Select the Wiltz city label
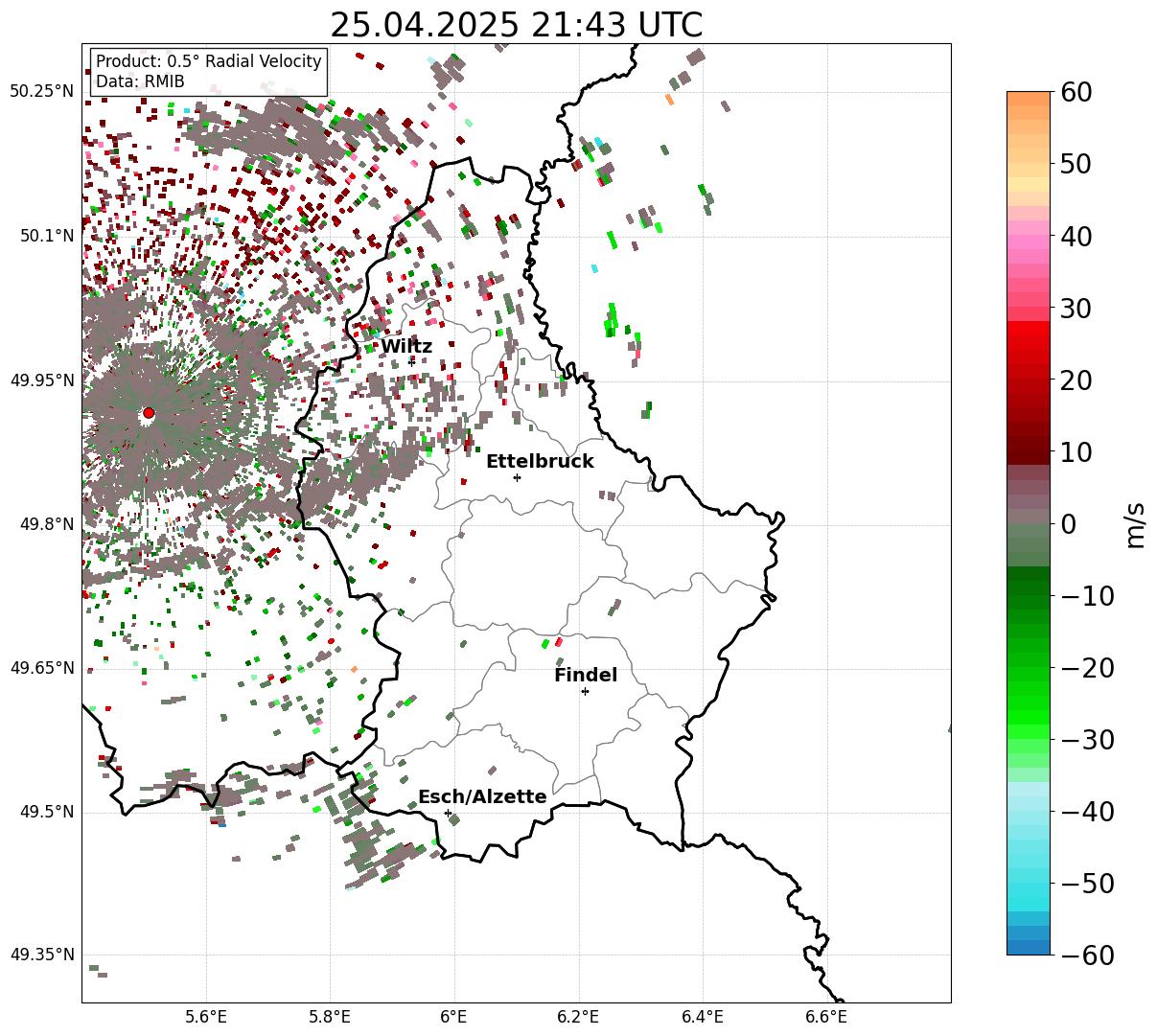Image resolution: width=1157 pixels, height=1036 pixels. pyautogui.click(x=406, y=346)
